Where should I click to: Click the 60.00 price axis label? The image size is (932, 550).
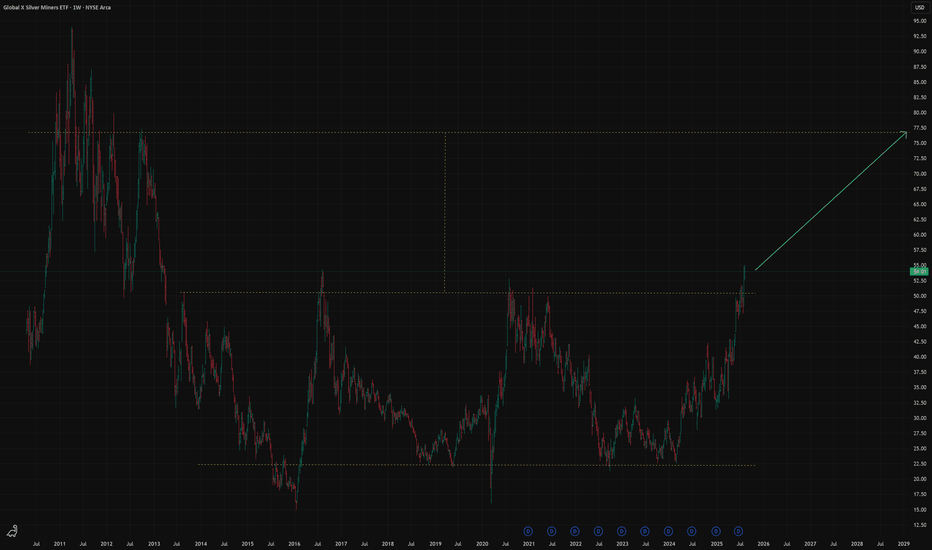[920, 234]
